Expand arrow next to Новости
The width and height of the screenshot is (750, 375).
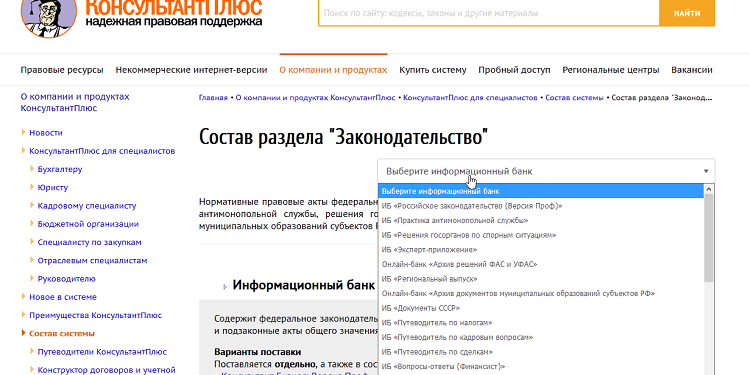click(23, 132)
